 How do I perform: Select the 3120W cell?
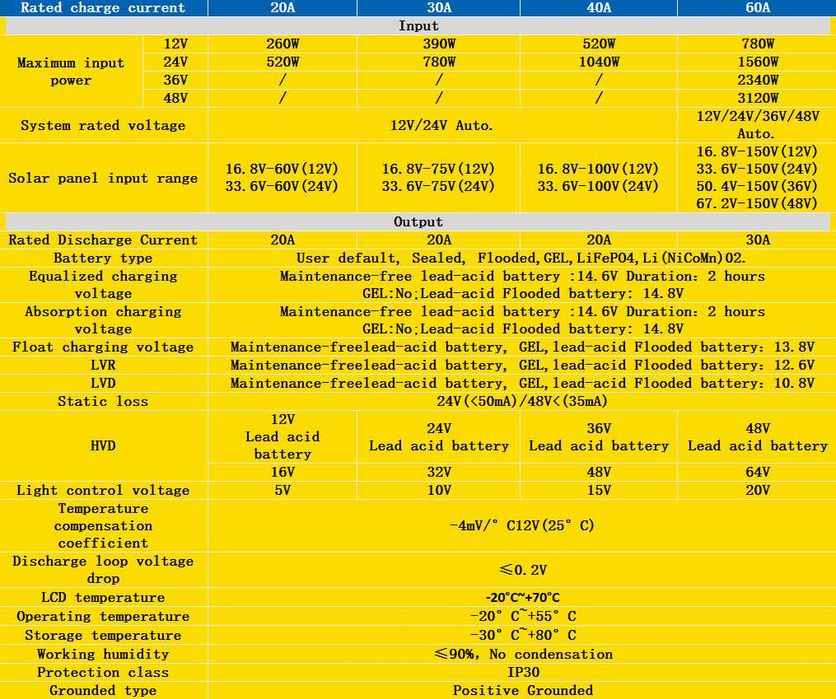pos(758,98)
